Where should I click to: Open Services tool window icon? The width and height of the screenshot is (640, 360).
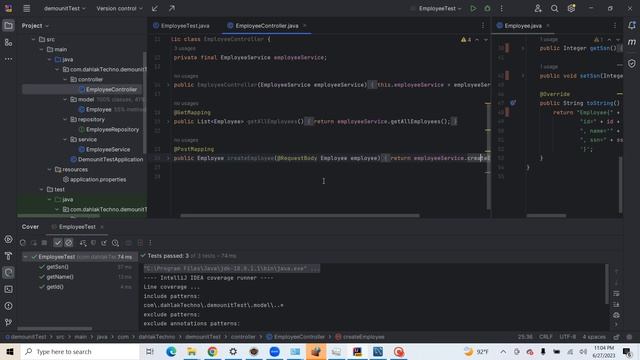click(x=8, y=239)
